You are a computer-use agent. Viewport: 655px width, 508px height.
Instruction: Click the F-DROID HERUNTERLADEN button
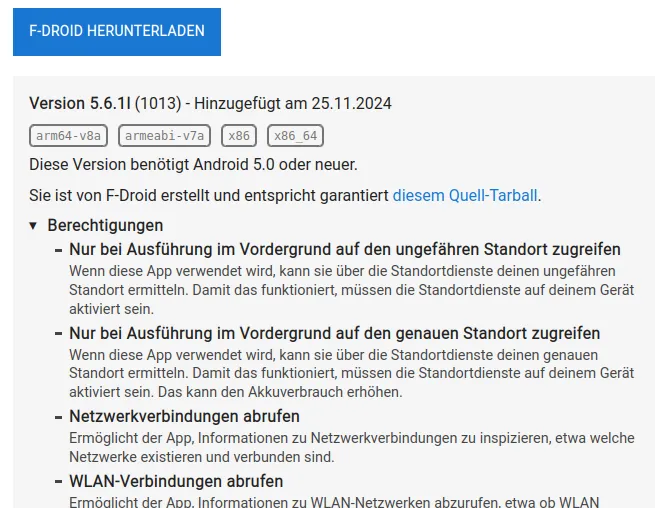pyautogui.click(x=117, y=31)
